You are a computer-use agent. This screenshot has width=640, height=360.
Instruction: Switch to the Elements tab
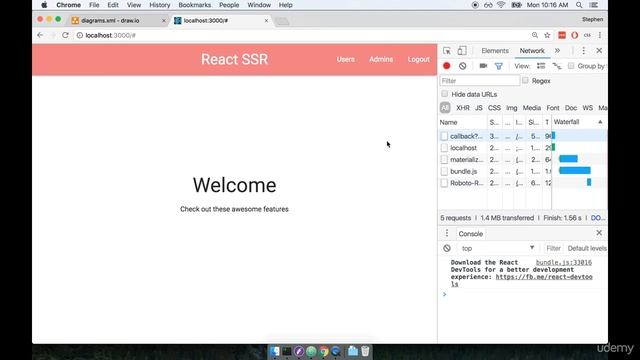click(495, 51)
